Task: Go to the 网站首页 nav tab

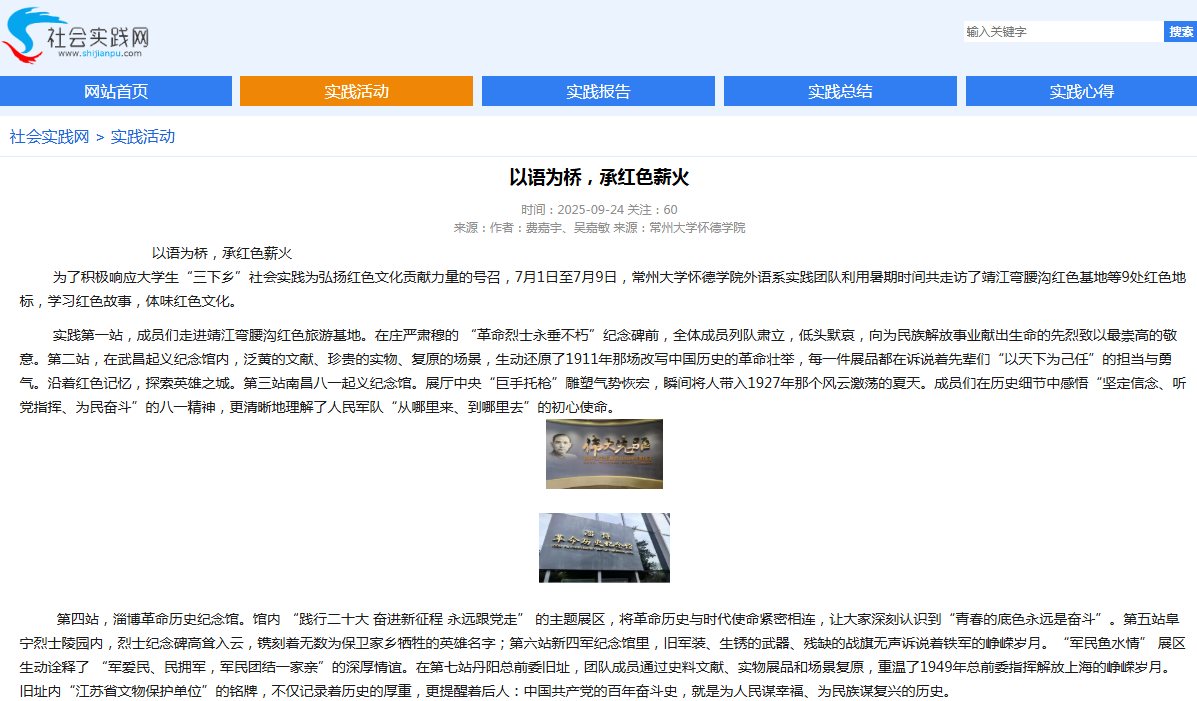Action: click(x=116, y=92)
